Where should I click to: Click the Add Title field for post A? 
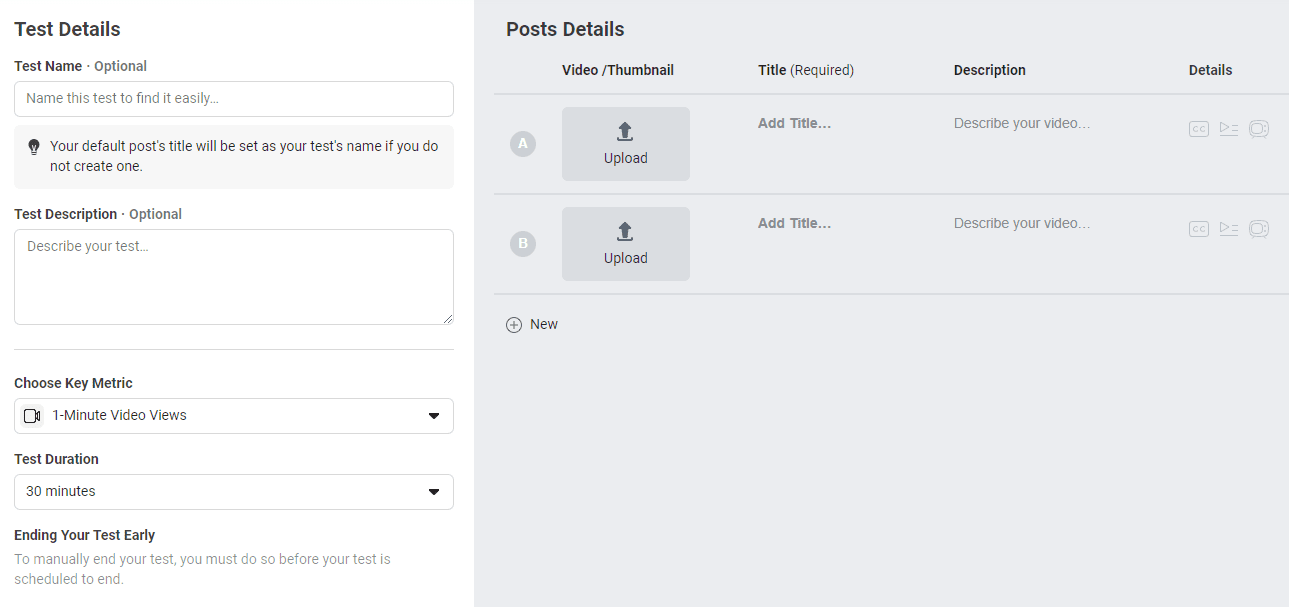pos(795,124)
